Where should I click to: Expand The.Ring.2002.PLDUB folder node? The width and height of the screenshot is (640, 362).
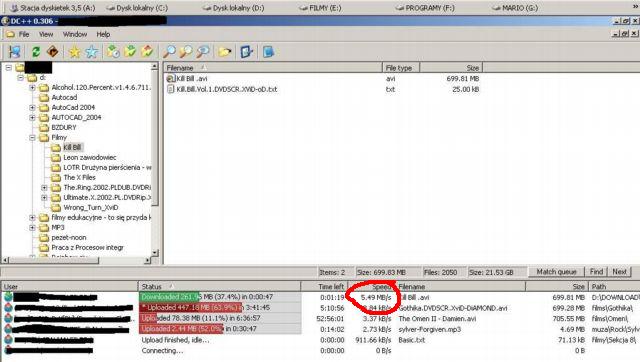point(44,188)
